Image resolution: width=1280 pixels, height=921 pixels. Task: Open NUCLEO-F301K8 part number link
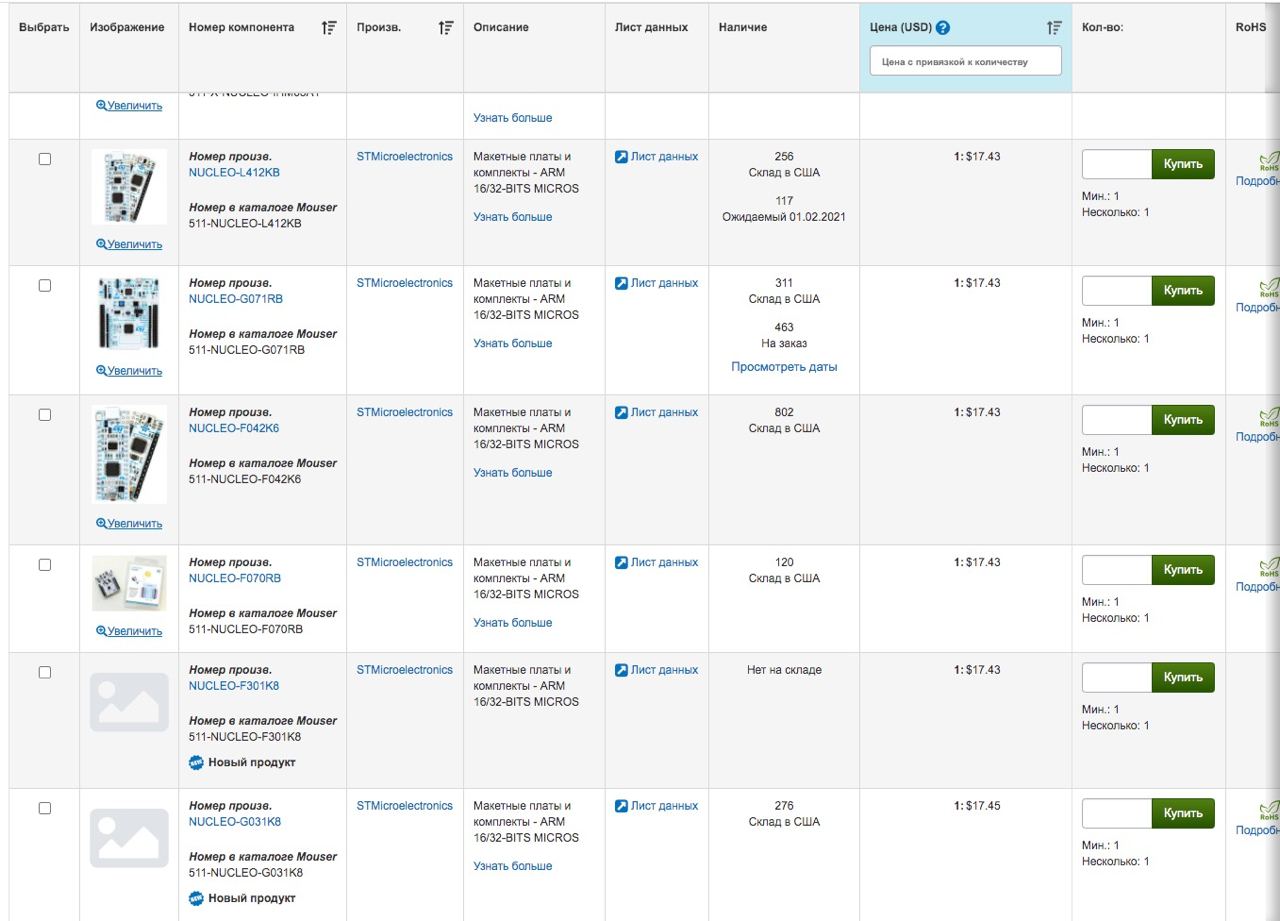click(x=234, y=686)
